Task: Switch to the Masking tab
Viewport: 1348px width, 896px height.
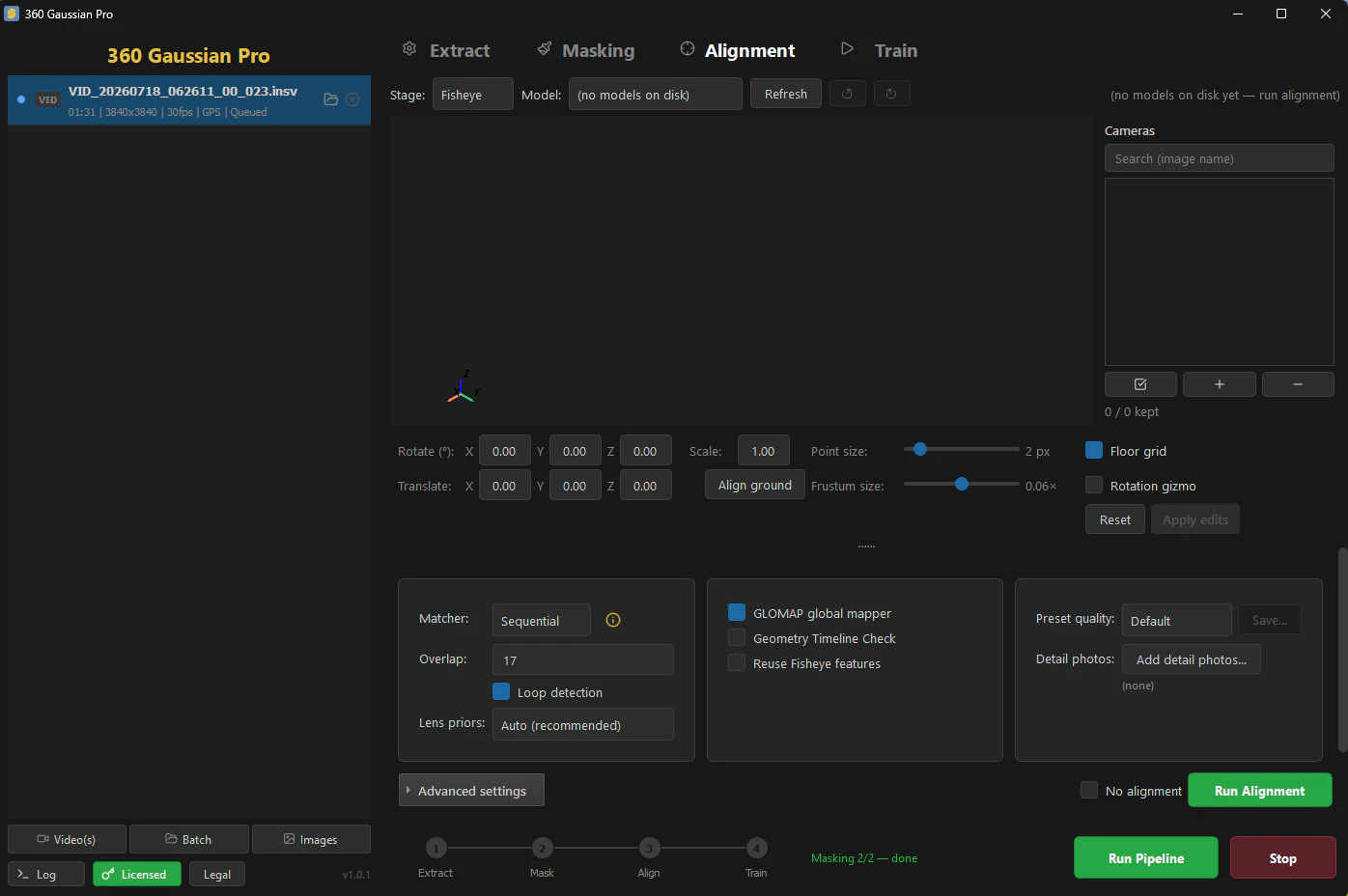Action: [x=586, y=50]
